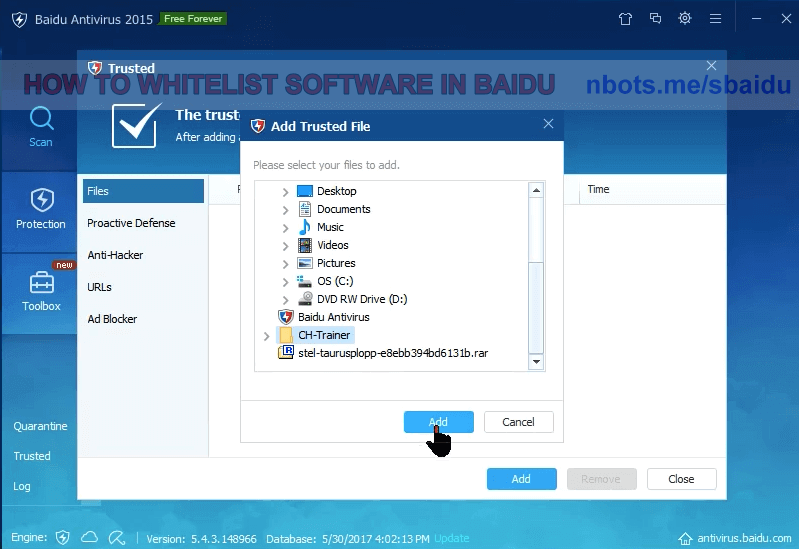Click the trusted list checkmark icon
Screen dimensions: 799x549
pyautogui.click(x=136, y=125)
